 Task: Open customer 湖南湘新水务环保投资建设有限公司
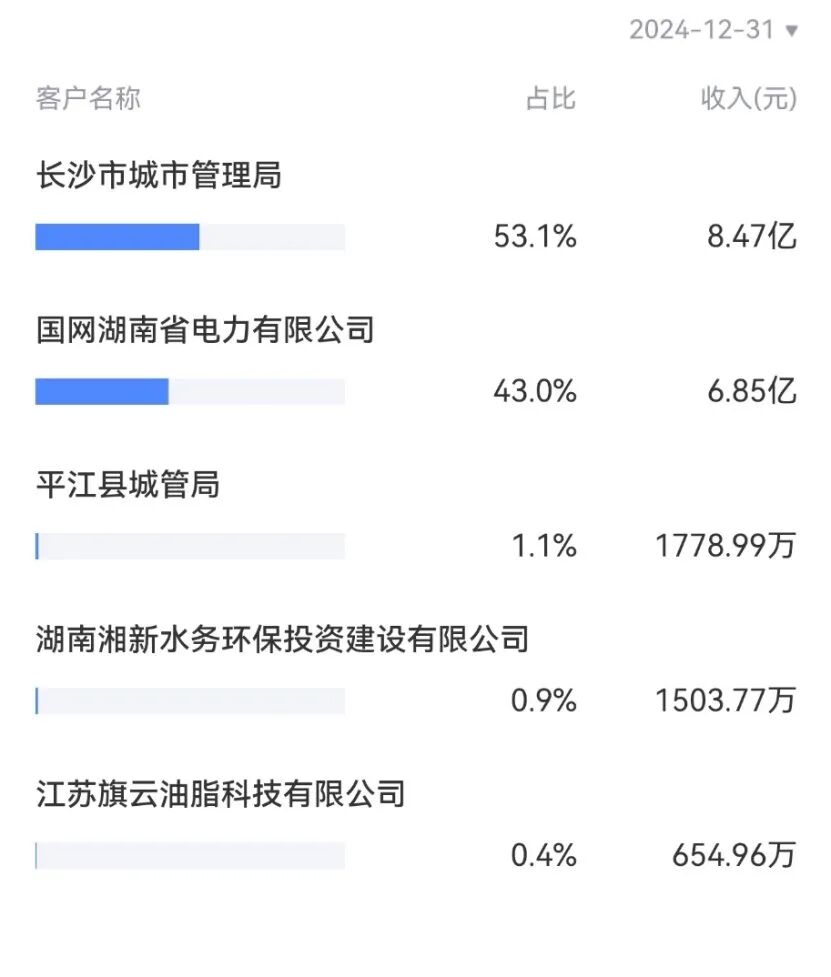point(282,639)
